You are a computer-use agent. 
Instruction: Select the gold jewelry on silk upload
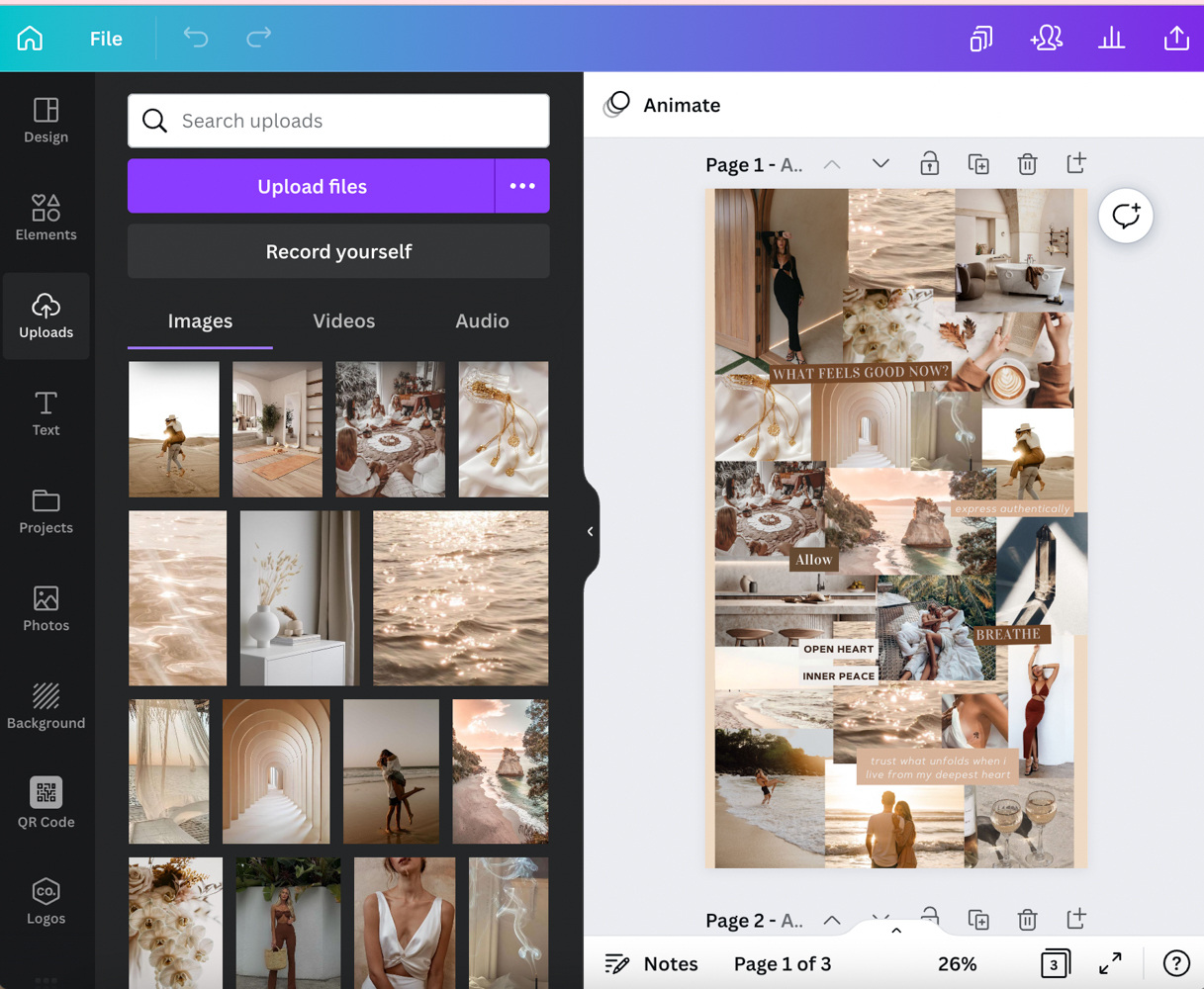(504, 429)
